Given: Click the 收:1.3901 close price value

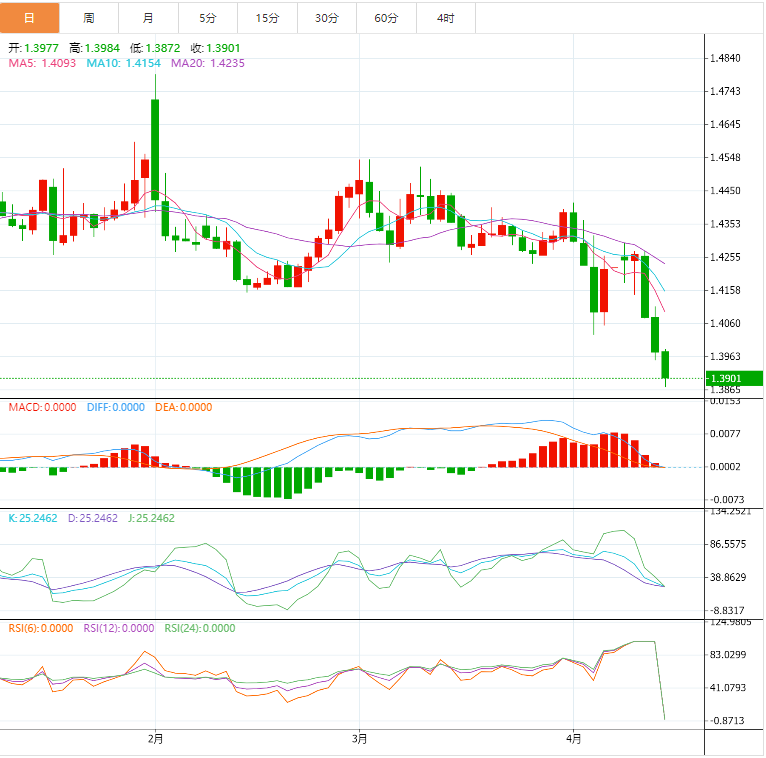Looking at the screenshot, I should 215,48.
